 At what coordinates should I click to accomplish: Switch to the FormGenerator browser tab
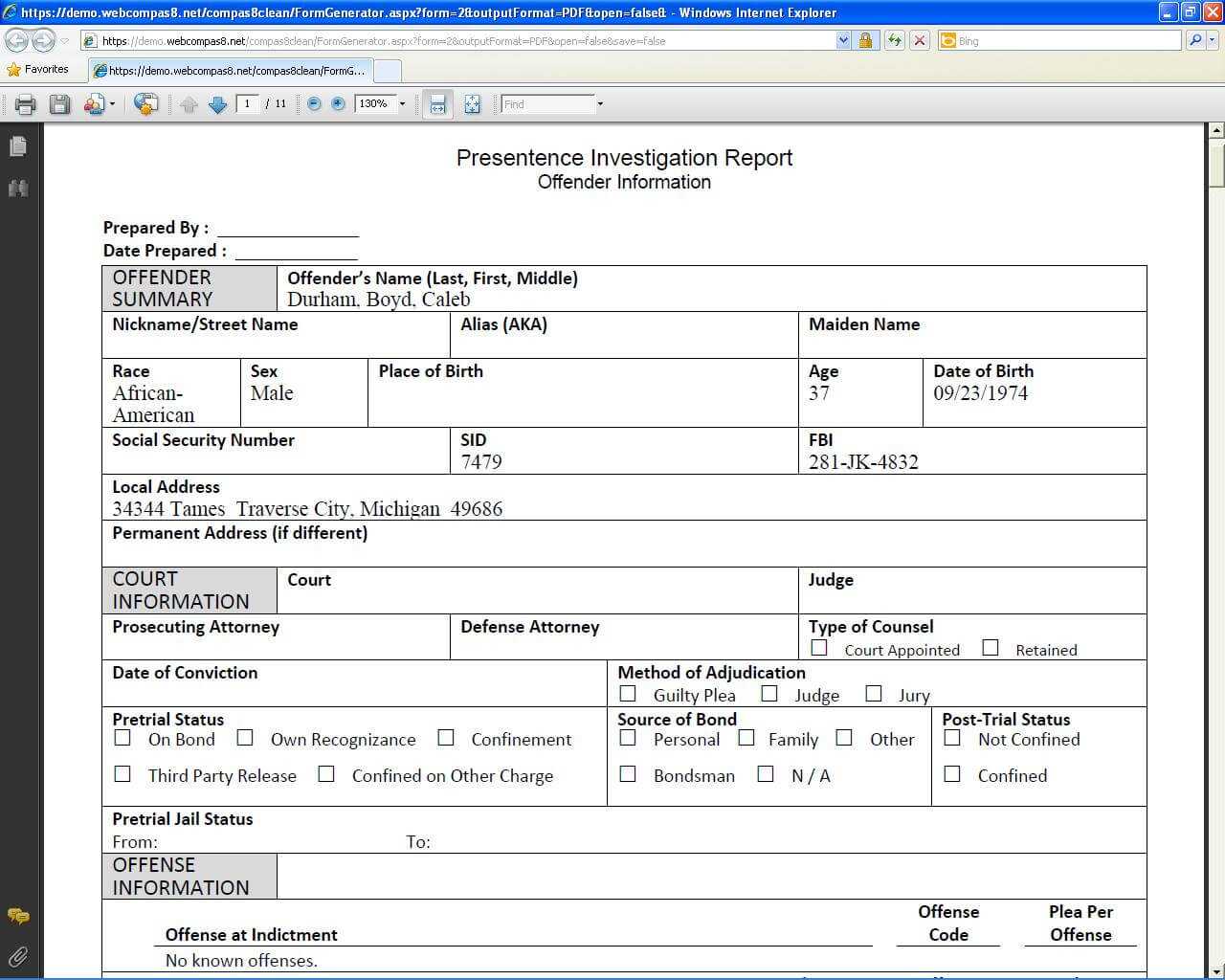(230, 70)
